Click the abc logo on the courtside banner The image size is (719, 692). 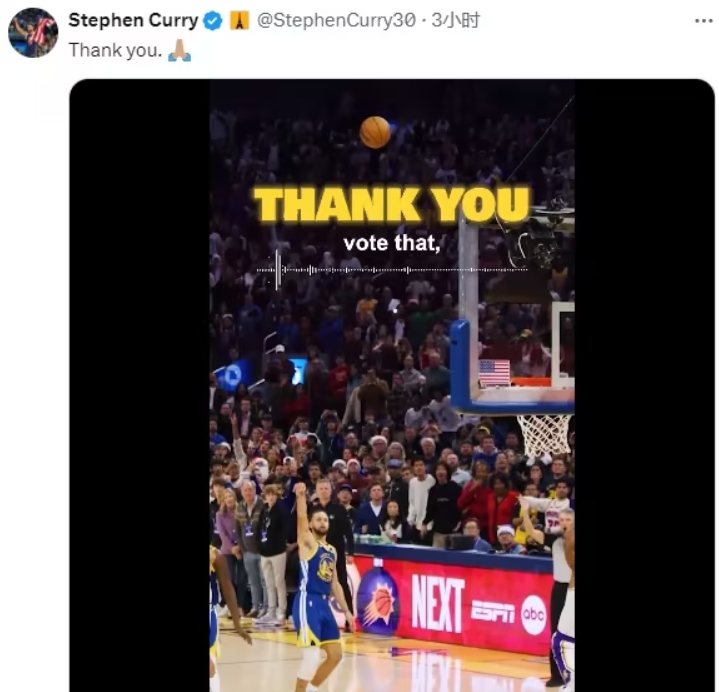[x=534, y=614]
